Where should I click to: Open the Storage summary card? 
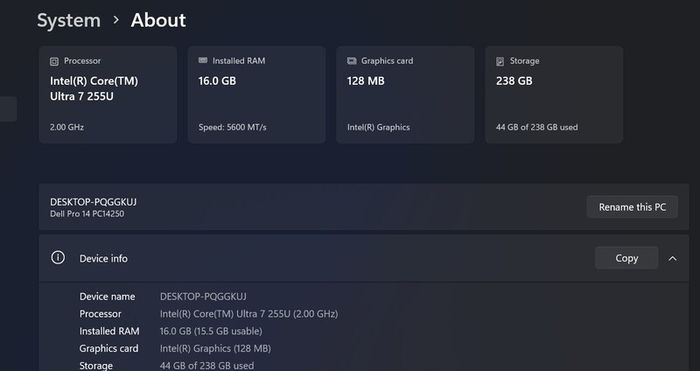(x=554, y=95)
